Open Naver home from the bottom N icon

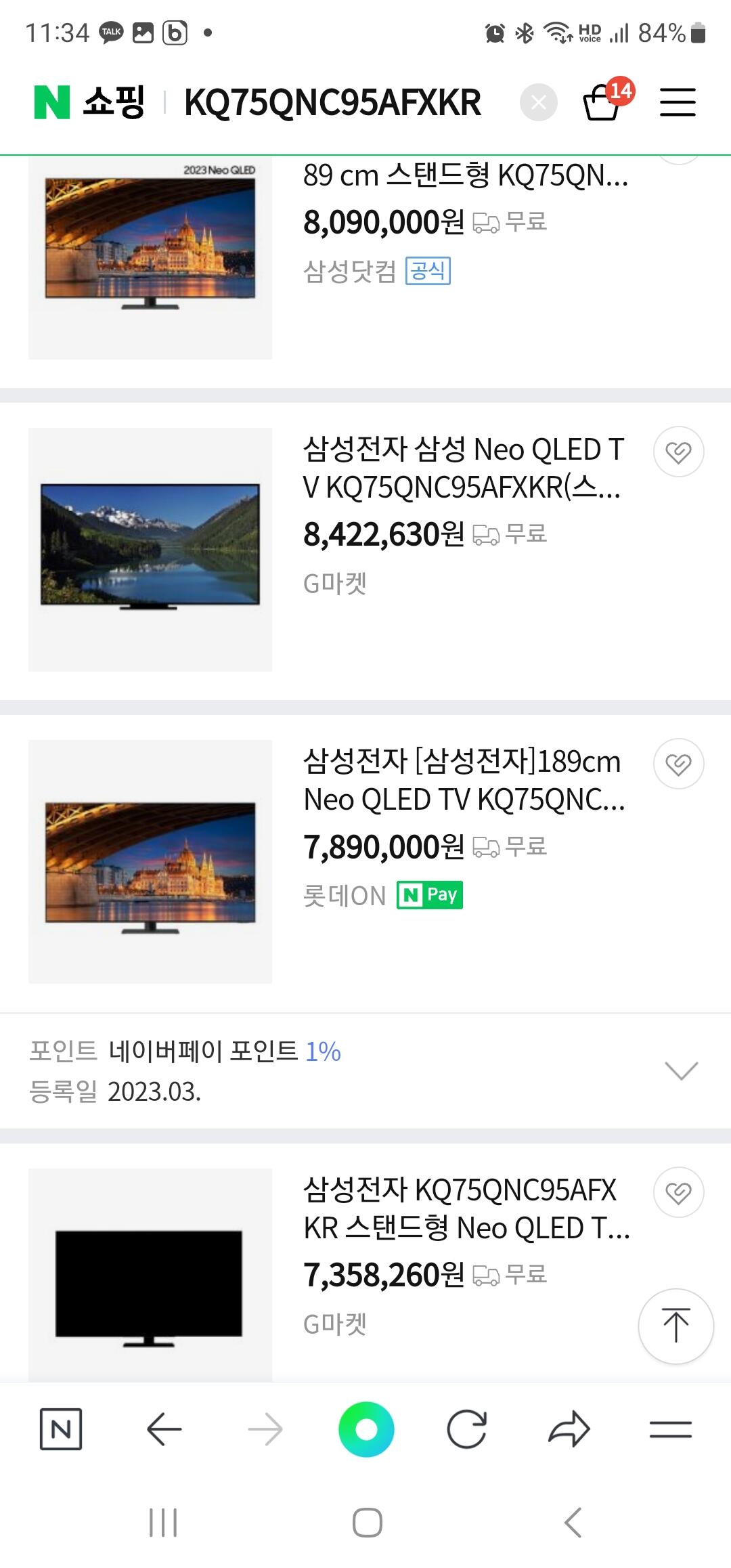pos(61,1429)
